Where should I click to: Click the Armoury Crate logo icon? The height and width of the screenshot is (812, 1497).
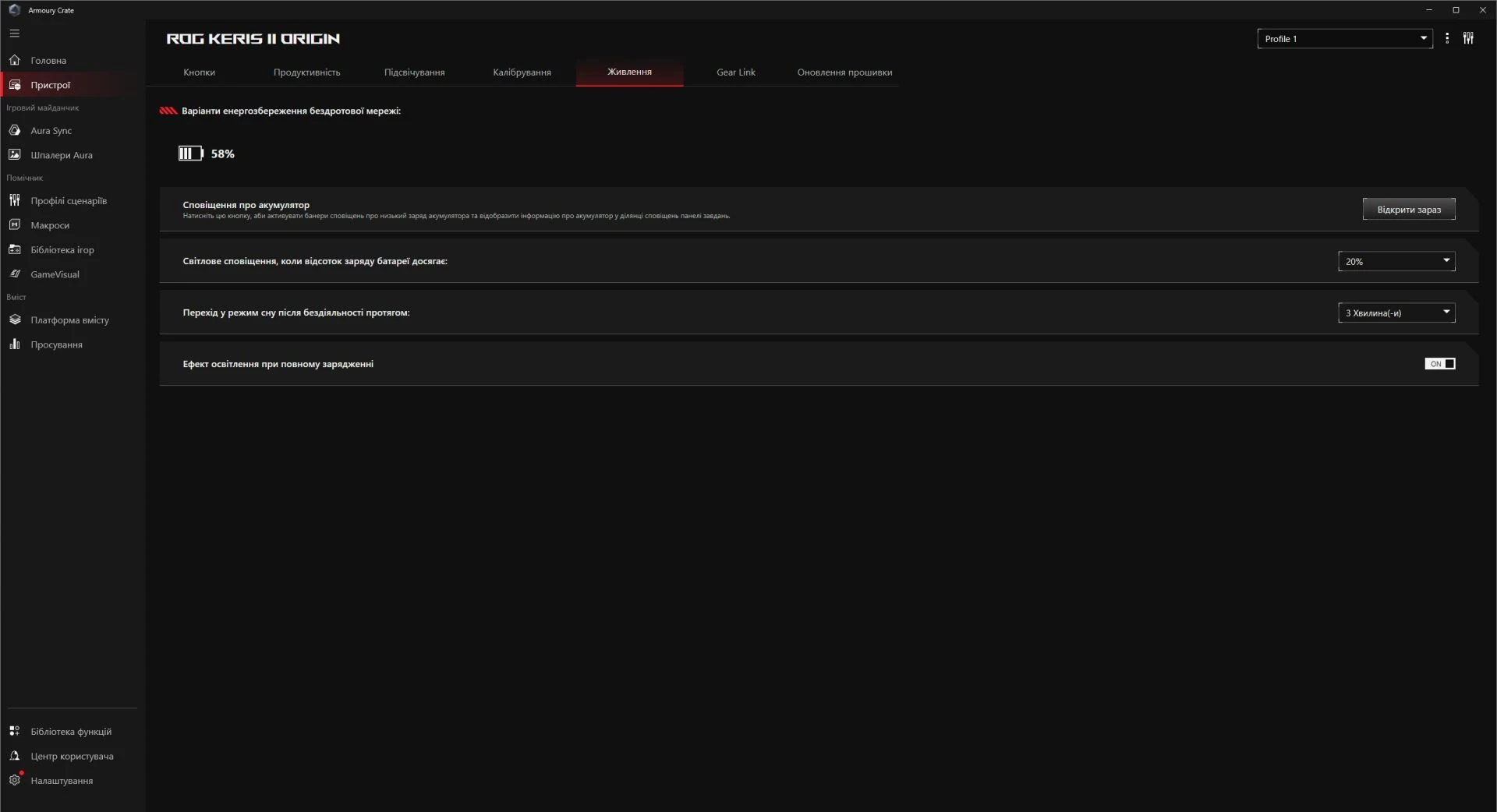(14, 10)
